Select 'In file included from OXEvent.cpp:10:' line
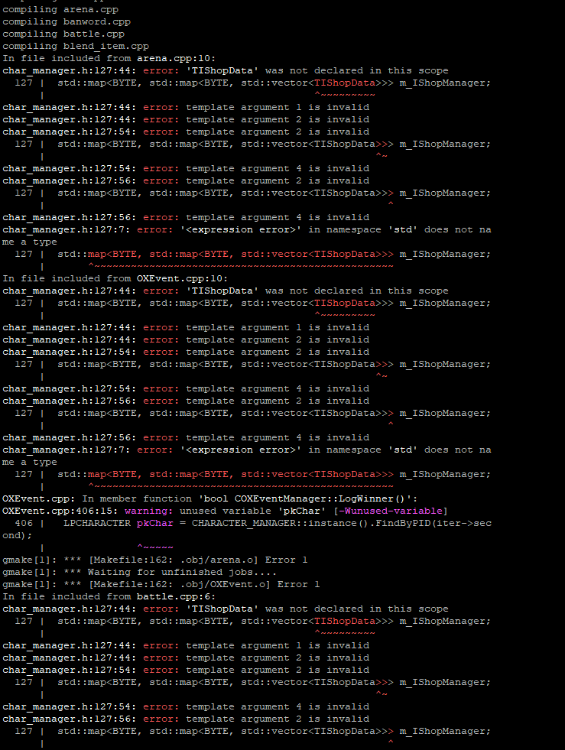The height and width of the screenshot is (750, 565). 115,278
